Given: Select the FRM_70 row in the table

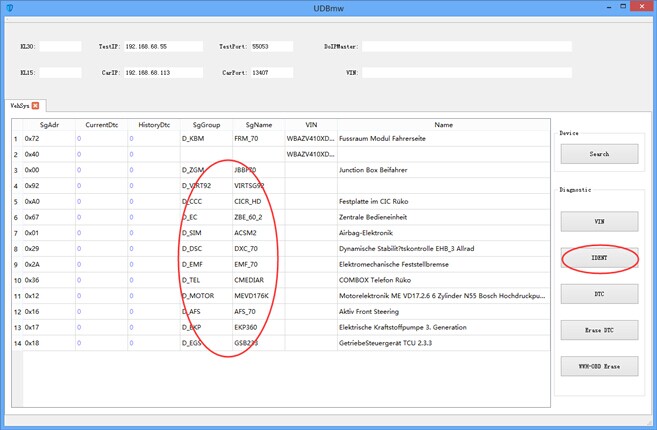Looking at the screenshot, I should [281, 139].
